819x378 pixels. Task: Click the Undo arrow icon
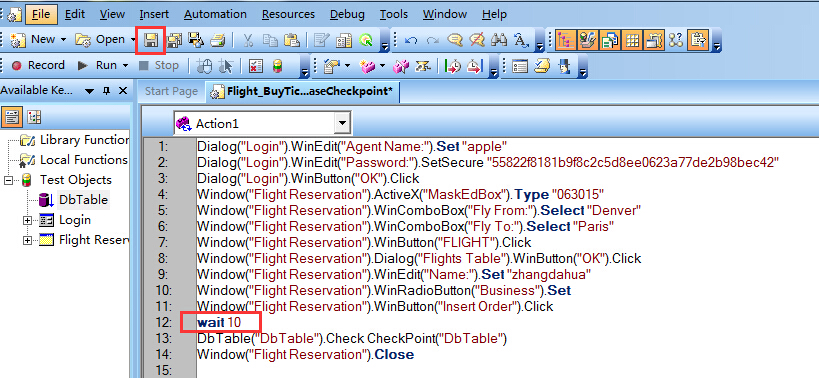tap(411, 40)
